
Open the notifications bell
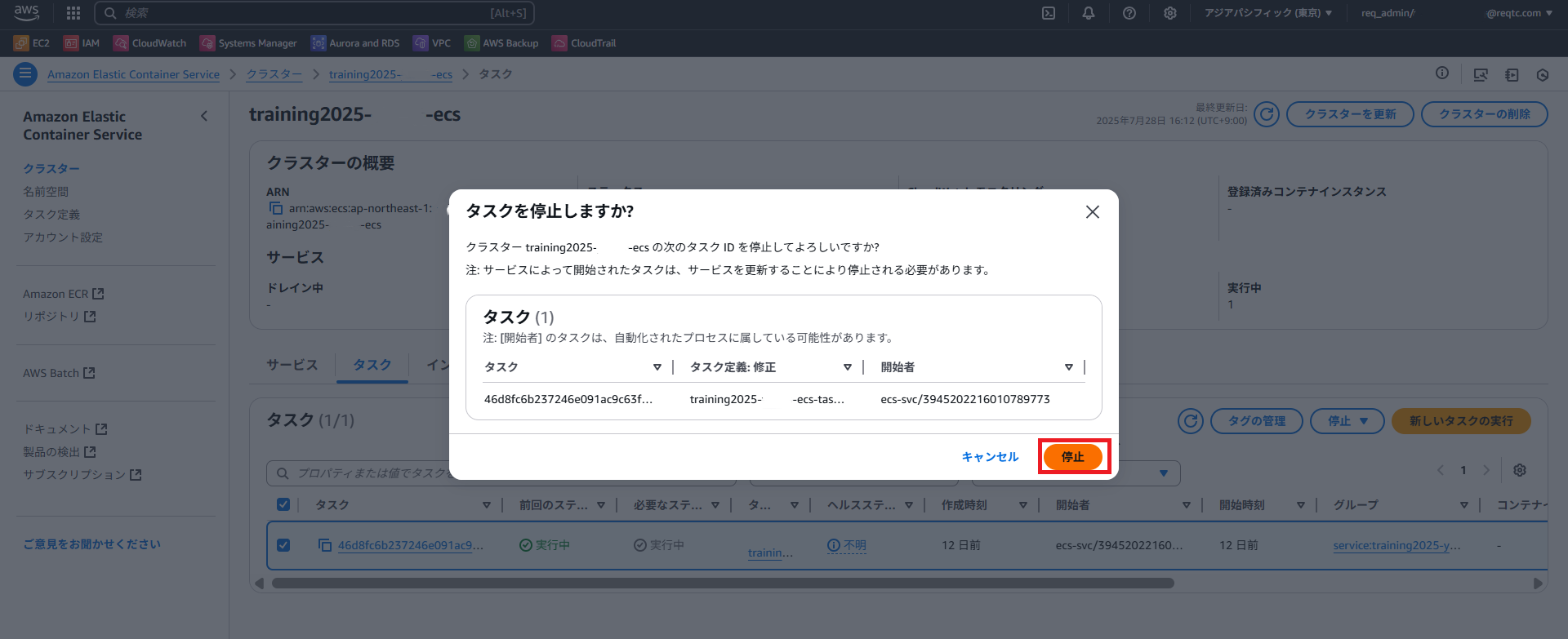[1089, 13]
